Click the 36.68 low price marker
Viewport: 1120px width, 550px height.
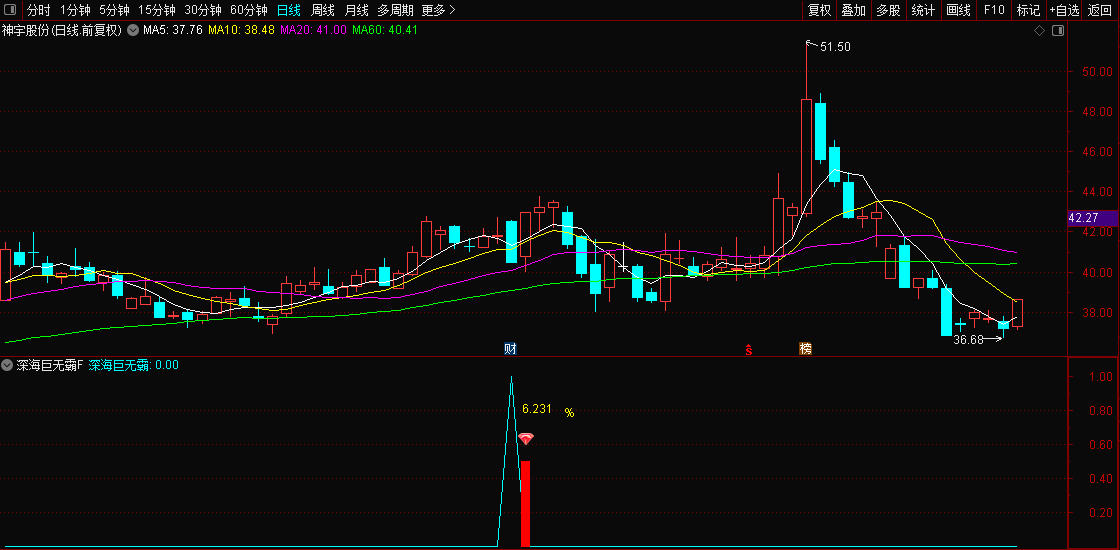[x=969, y=340]
